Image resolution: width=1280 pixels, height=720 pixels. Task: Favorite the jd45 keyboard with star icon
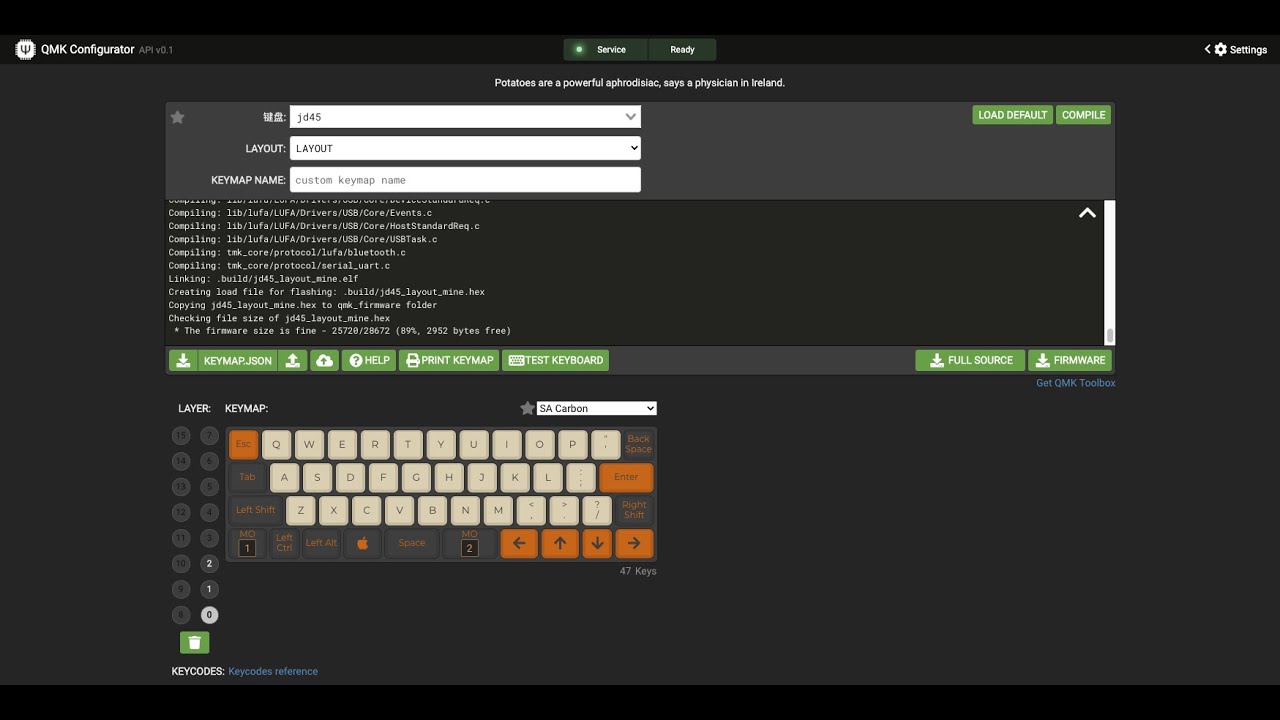178,117
